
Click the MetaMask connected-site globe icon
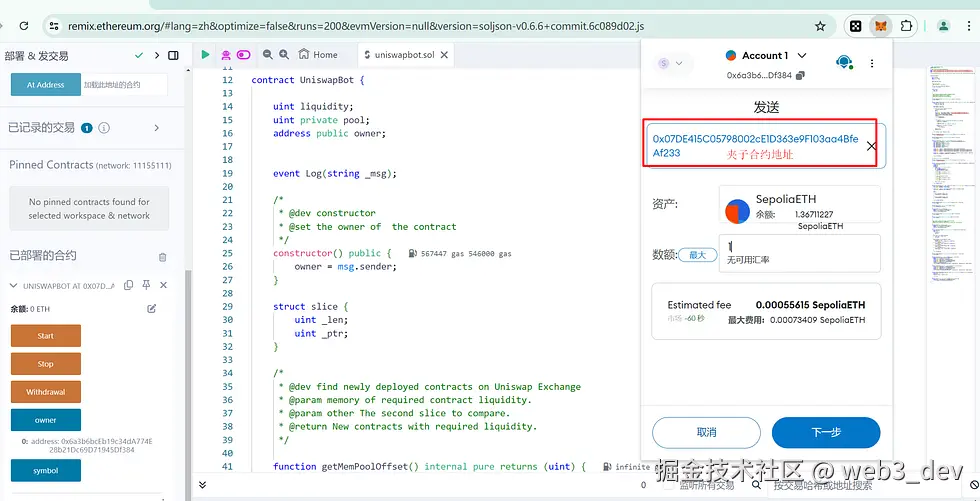click(844, 62)
